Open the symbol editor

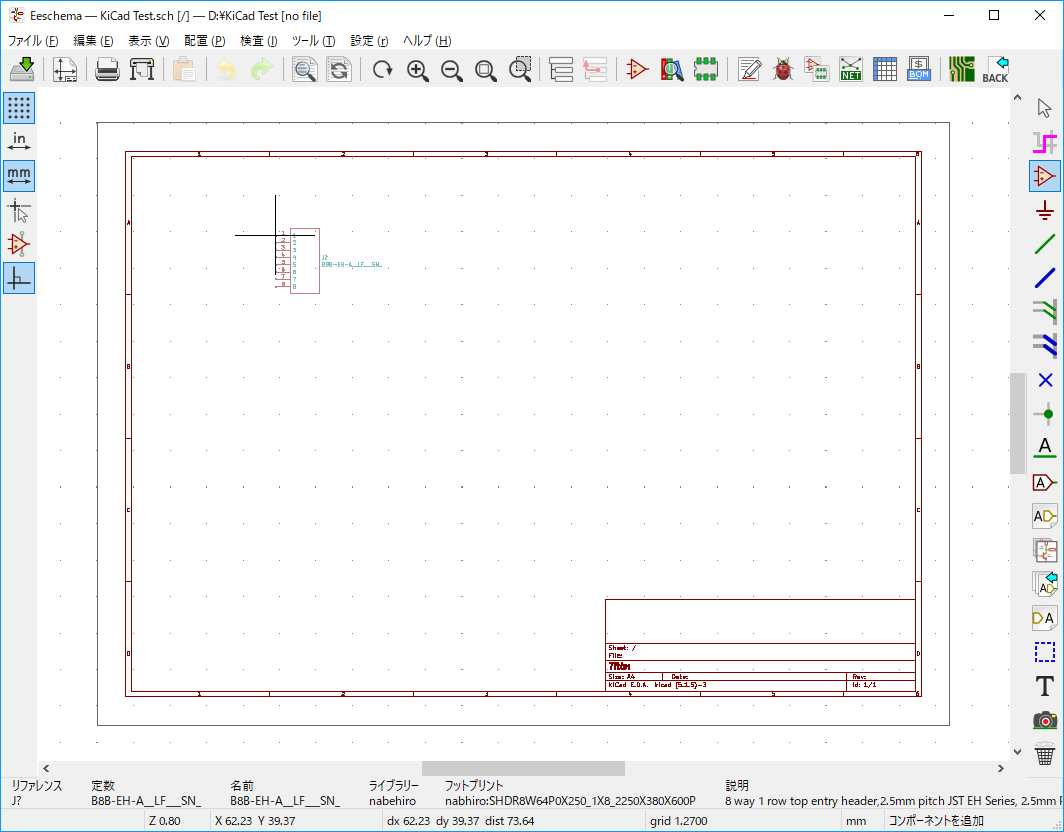point(637,69)
